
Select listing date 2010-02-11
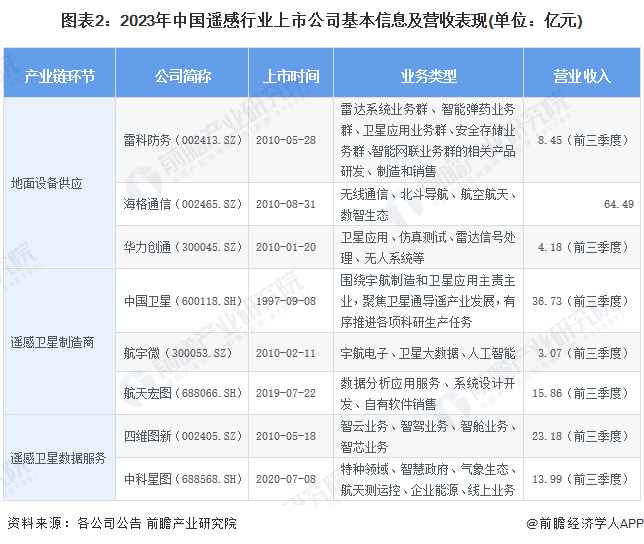tap(286, 353)
